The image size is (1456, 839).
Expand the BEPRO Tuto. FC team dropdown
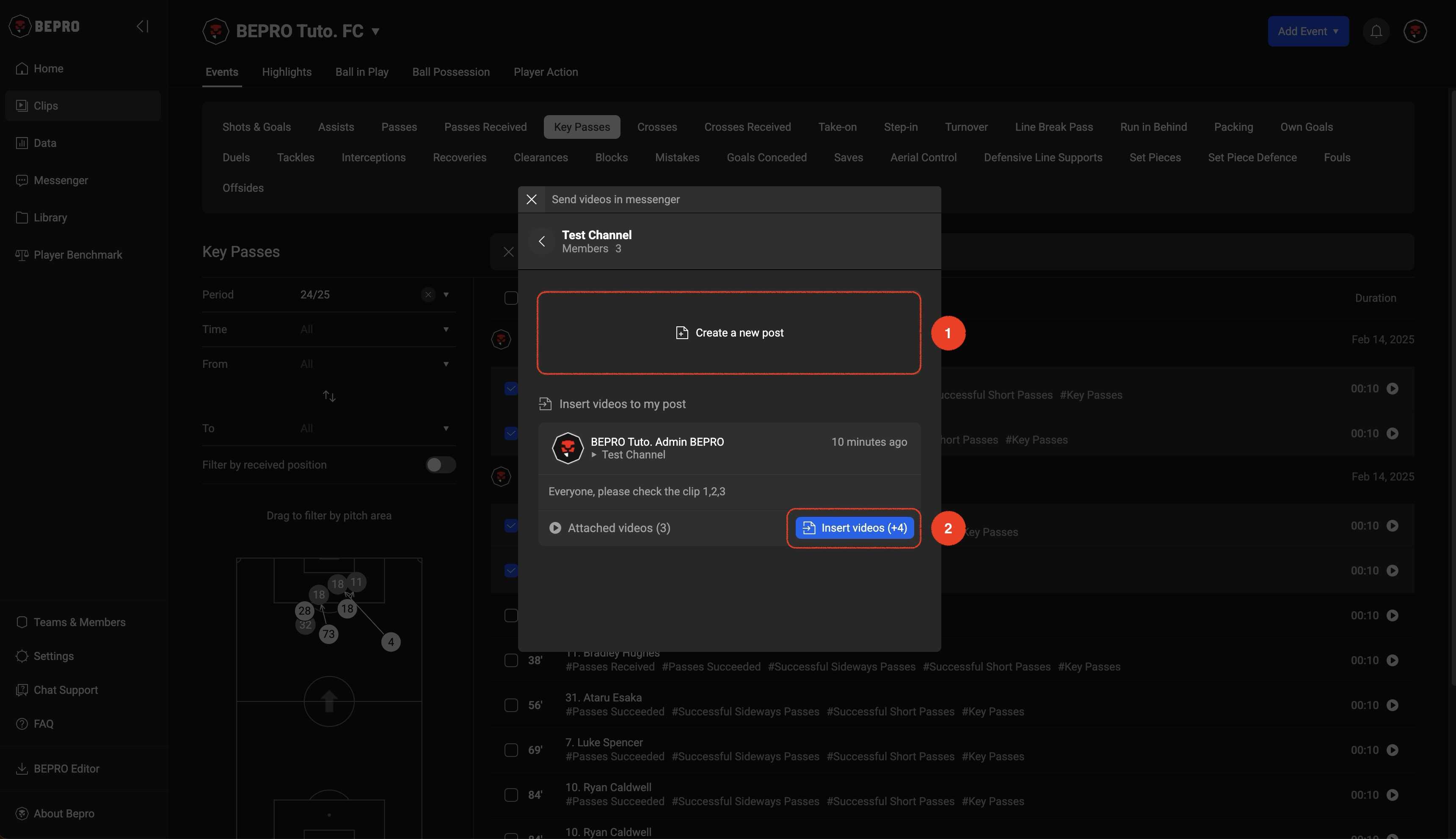point(375,31)
